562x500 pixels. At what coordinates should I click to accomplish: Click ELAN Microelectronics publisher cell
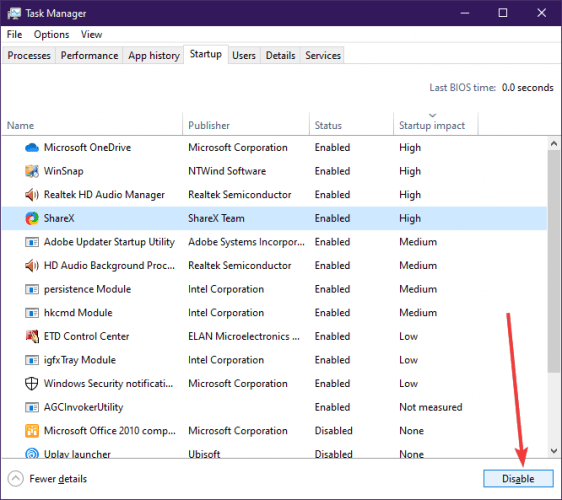tap(244, 336)
